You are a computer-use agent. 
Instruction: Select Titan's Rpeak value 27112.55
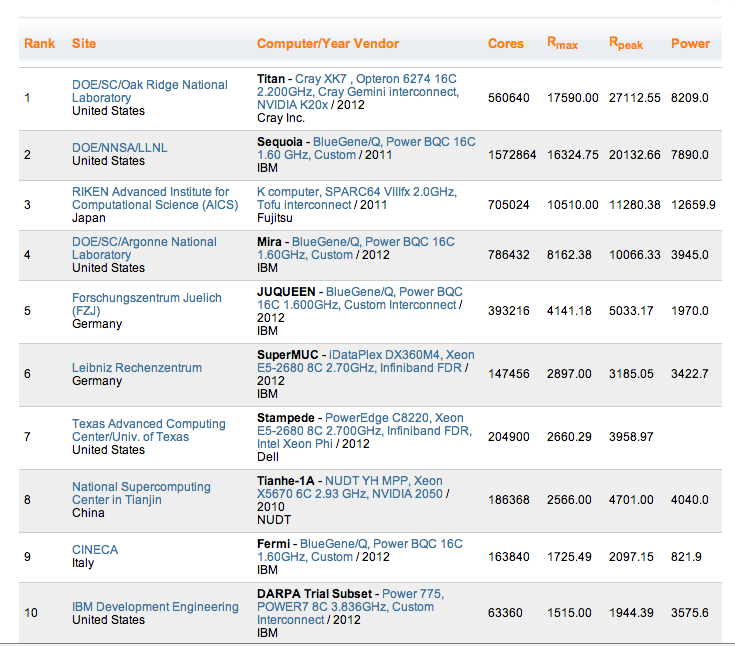pyautogui.click(x=634, y=98)
